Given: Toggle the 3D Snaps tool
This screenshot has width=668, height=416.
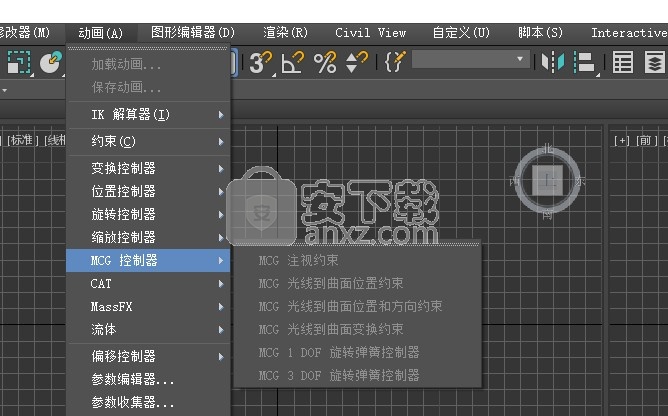Looking at the screenshot, I should (260, 62).
